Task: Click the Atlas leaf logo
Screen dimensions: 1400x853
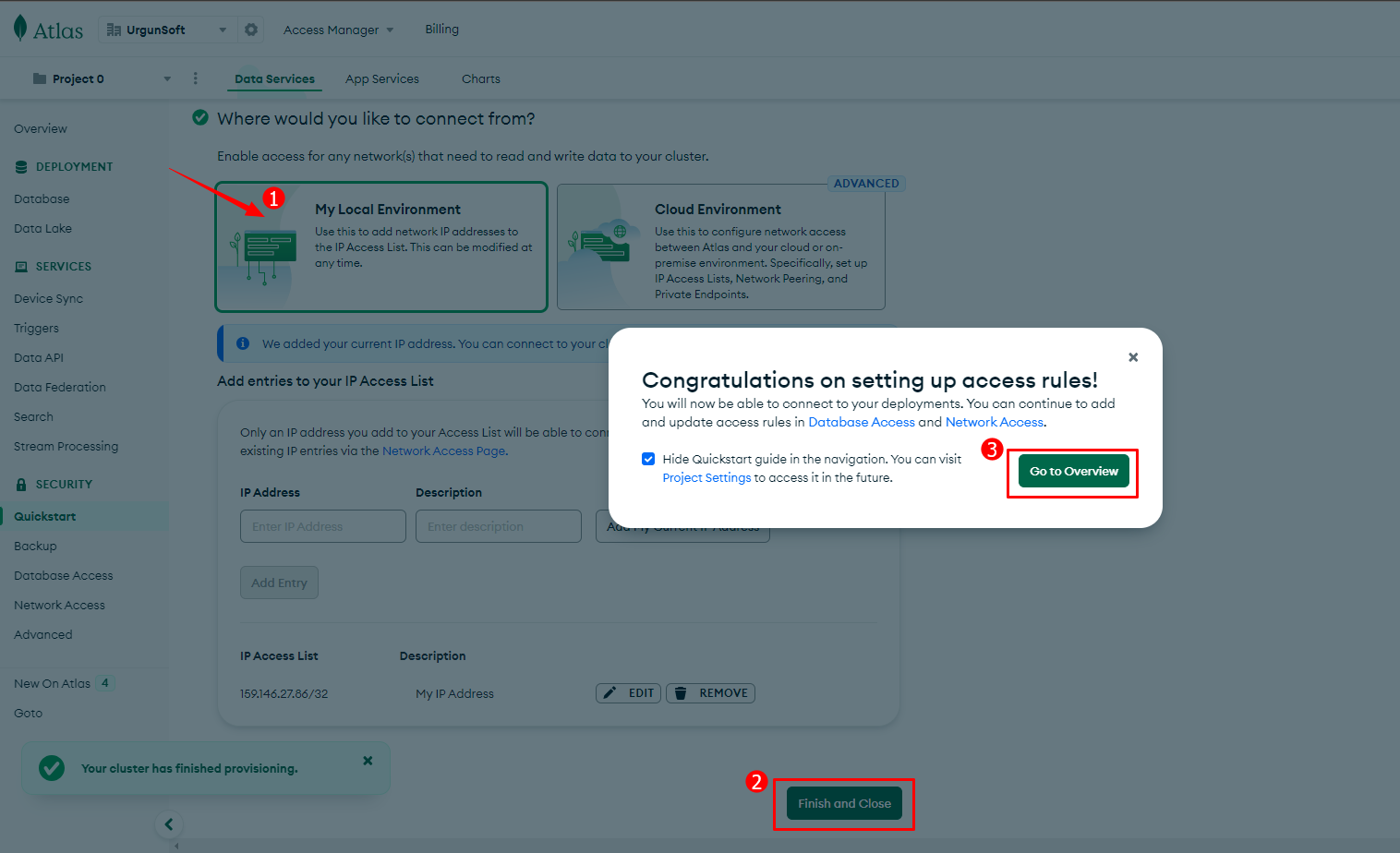Action: [20, 29]
